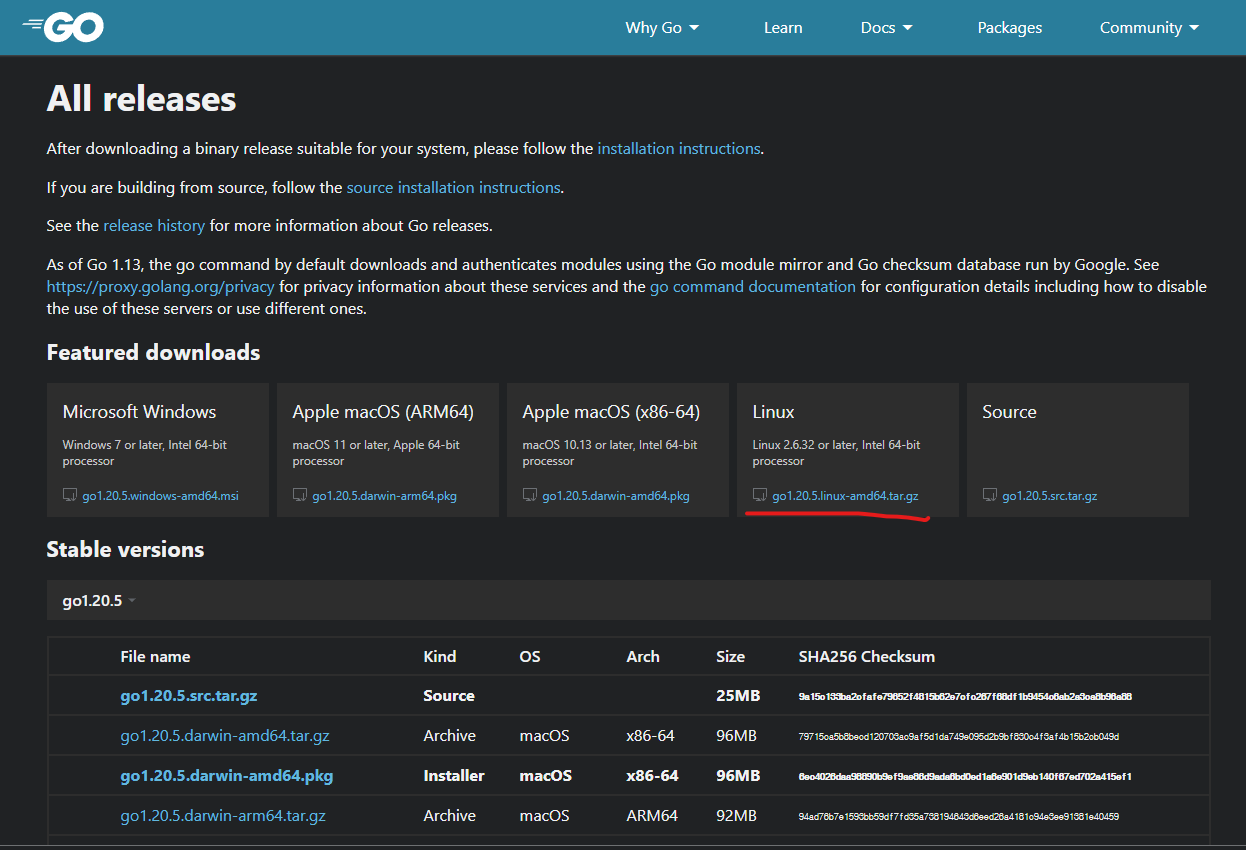Click go1.20.5.darwin-arm64.tar.gz in the table
Viewport: 1246px width, 850px height.
223,816
